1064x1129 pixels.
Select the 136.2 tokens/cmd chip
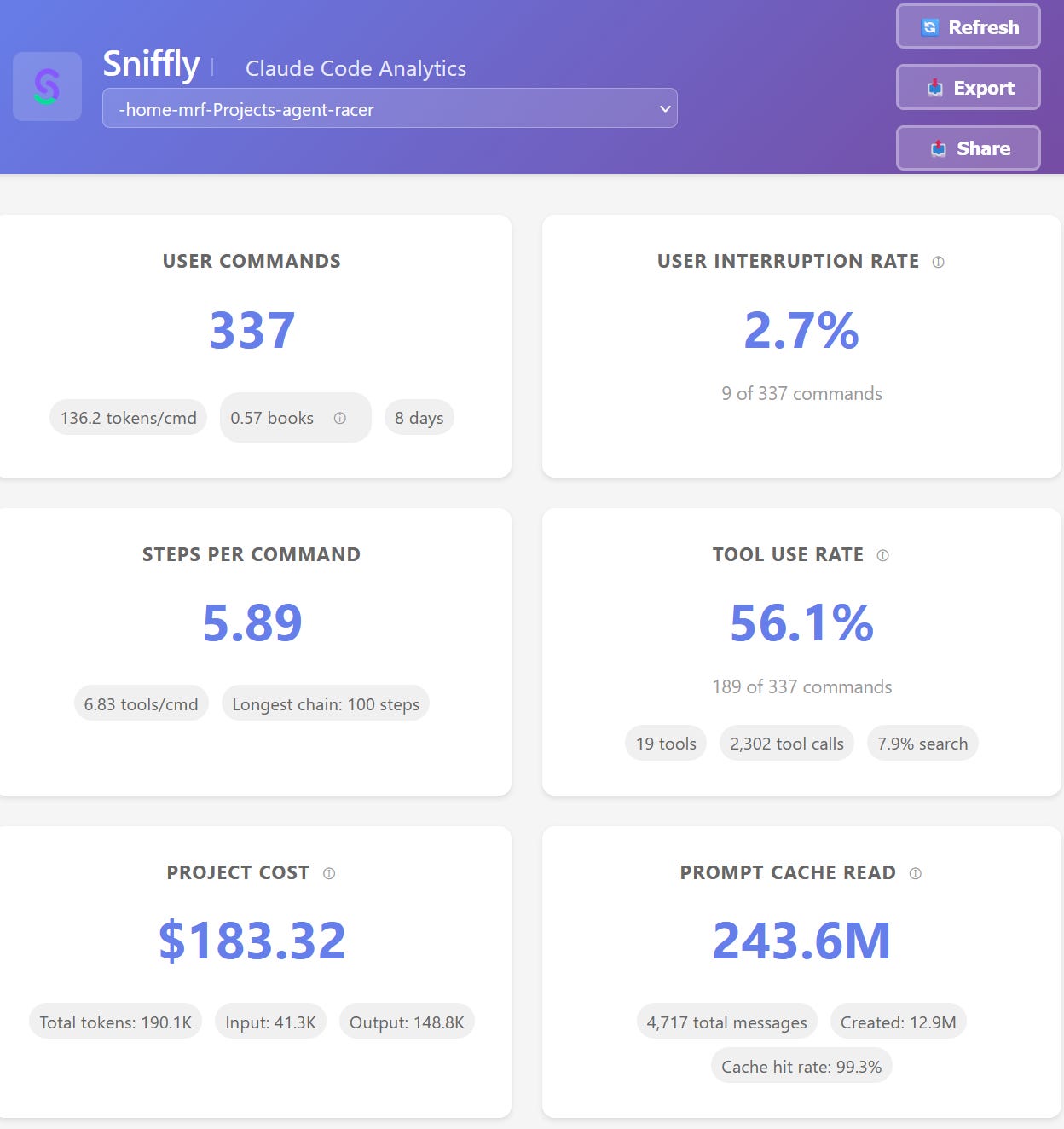(128, 418)
